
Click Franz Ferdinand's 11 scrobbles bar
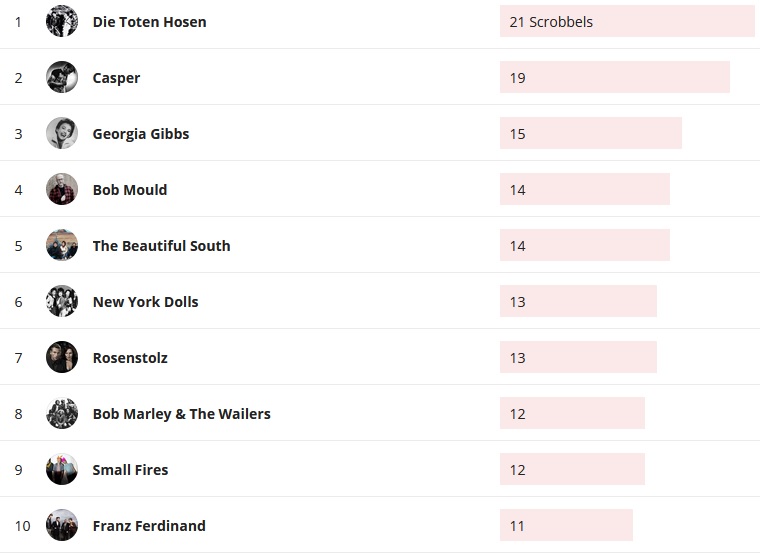[566, 525]
